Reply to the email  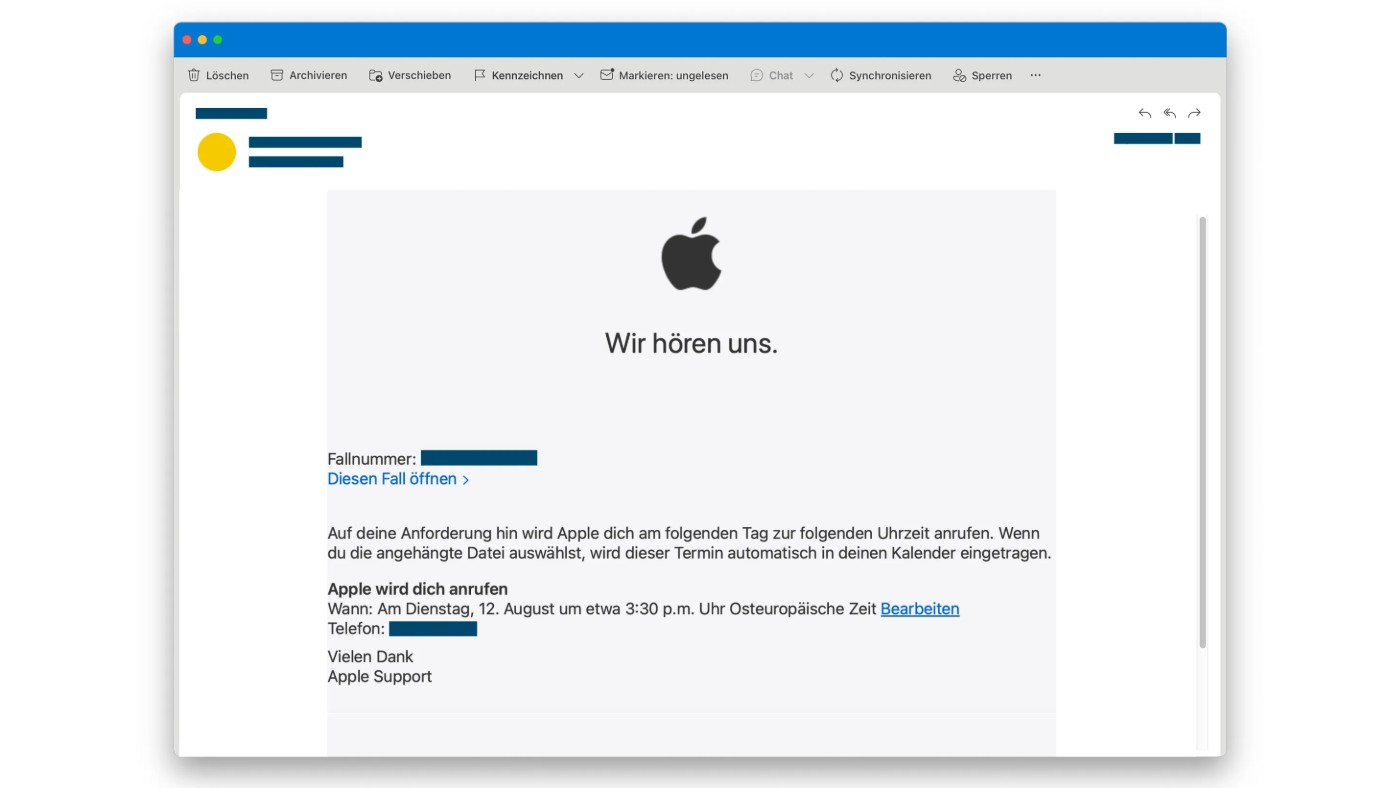tap(1145, 113)
